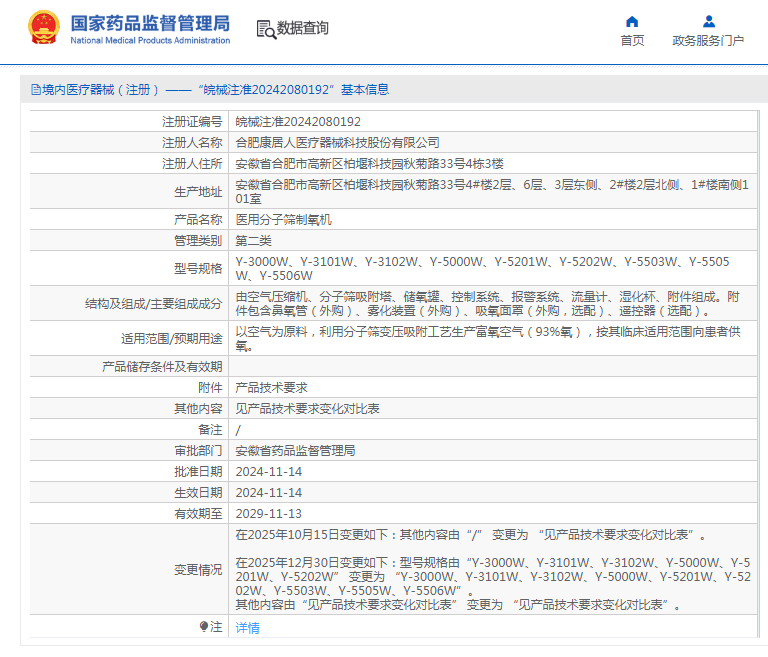
Task: Click the 附件 value 产品技术要求
Action: 271,388
